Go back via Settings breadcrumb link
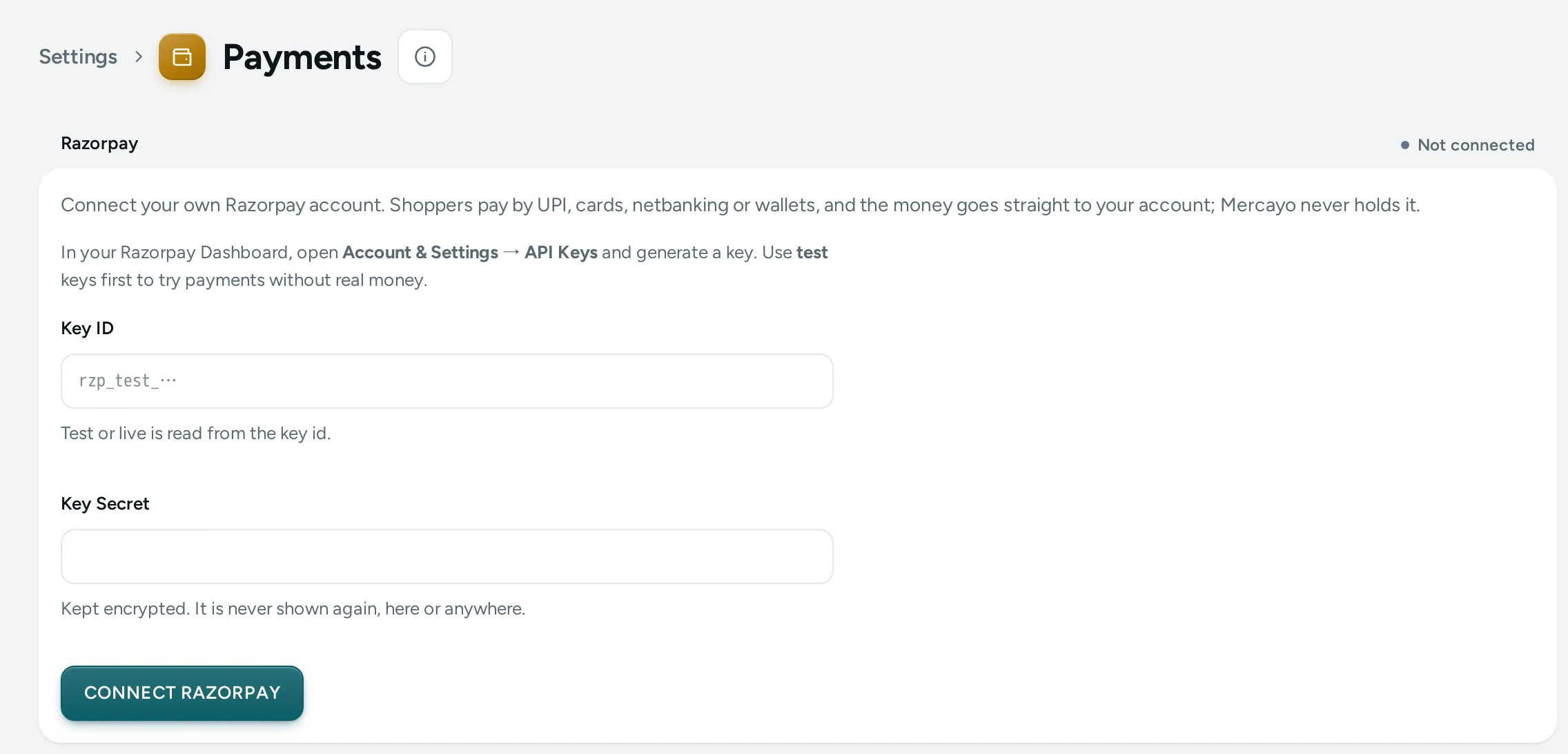The height and width of the screenshot is (754, 1568). click(x=78, y=57)
